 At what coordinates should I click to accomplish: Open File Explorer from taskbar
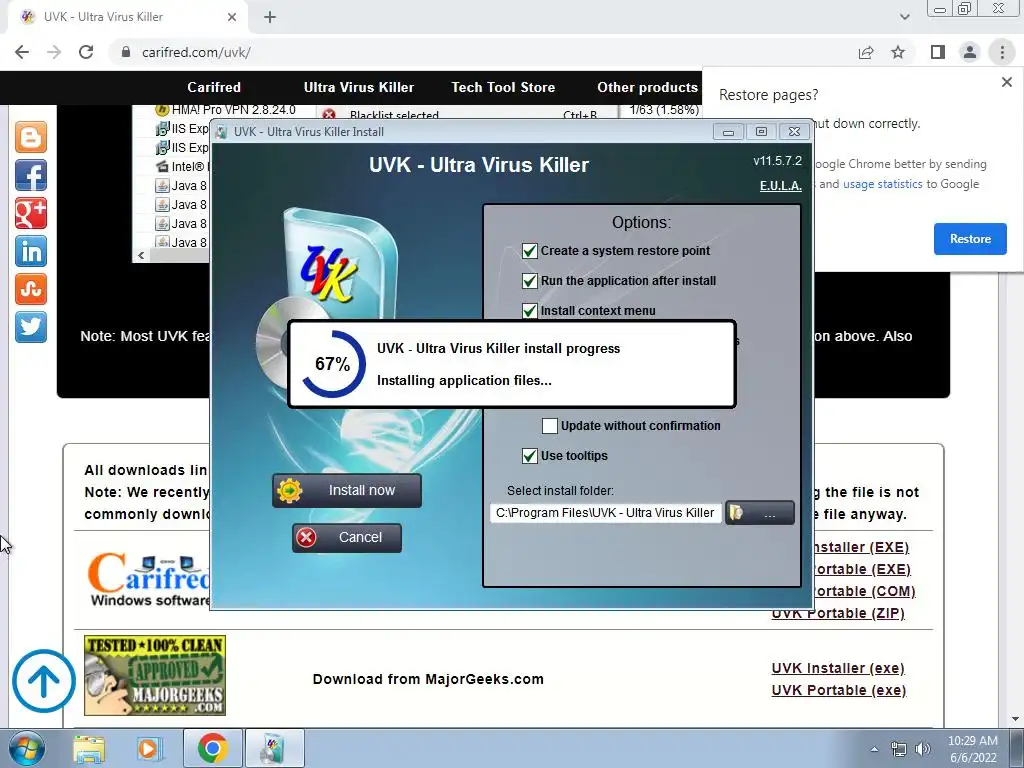pyautogui.click(x=89, y=749)
